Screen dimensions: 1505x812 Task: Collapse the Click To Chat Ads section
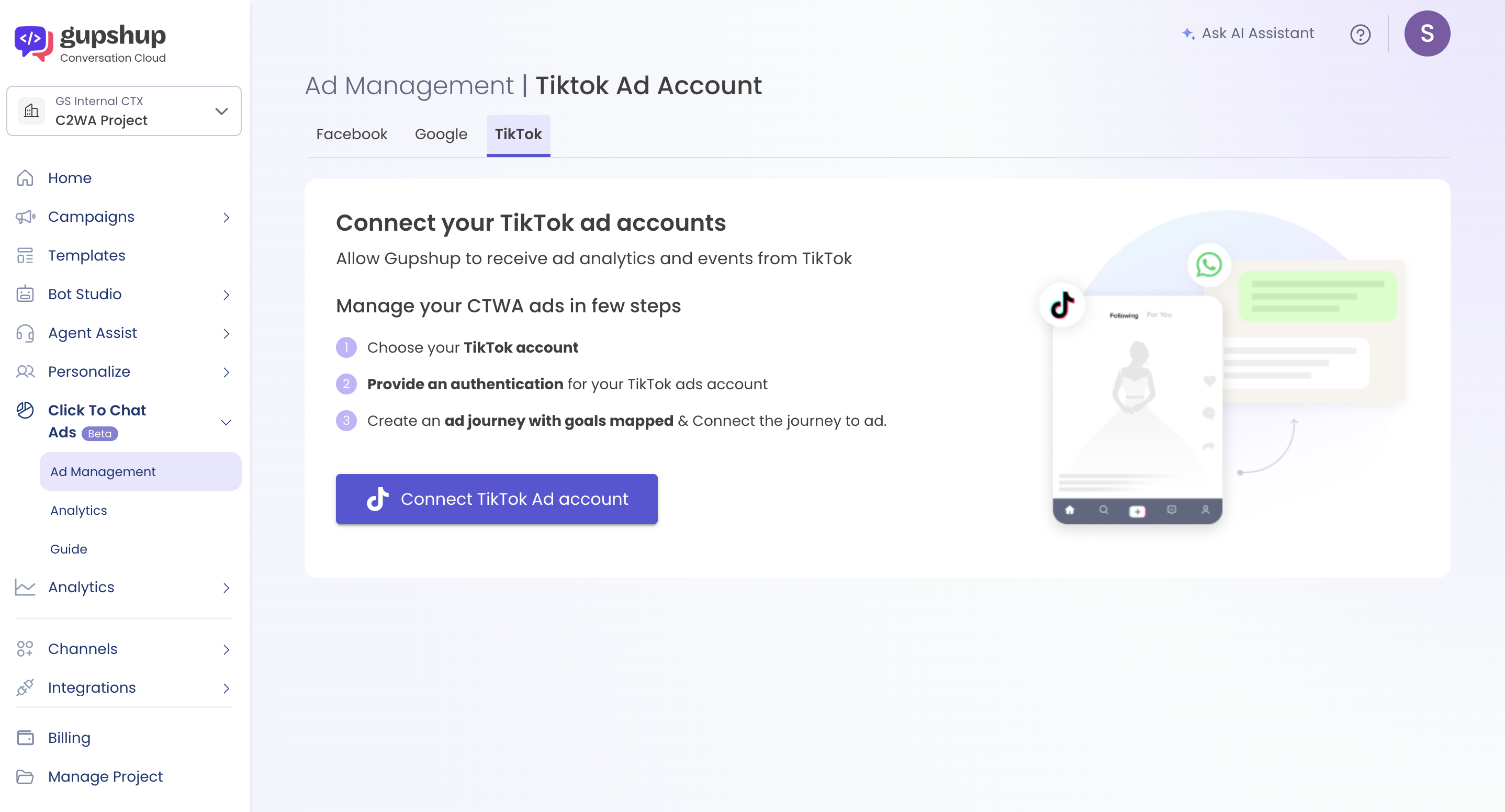226,422
